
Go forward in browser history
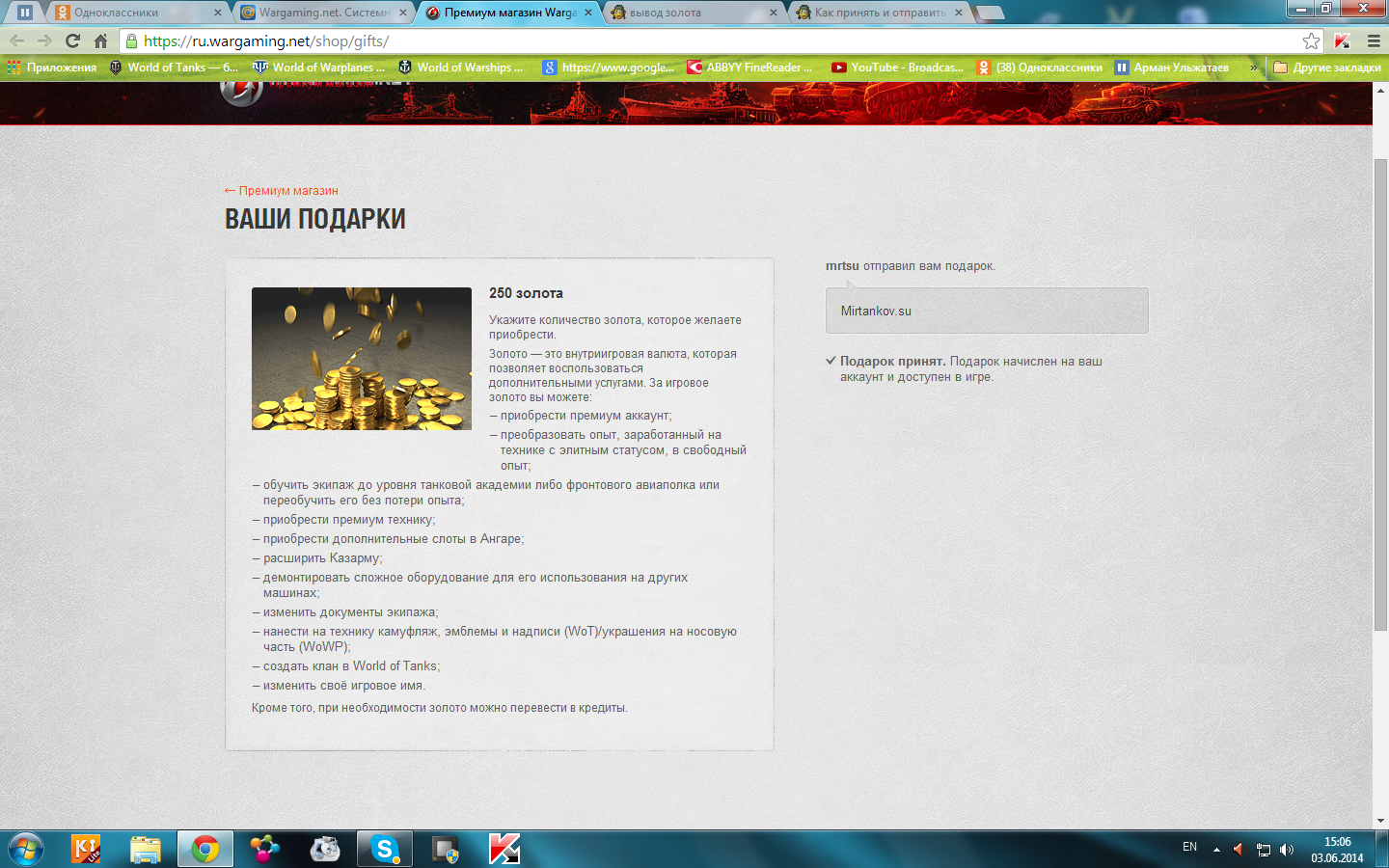44,41
